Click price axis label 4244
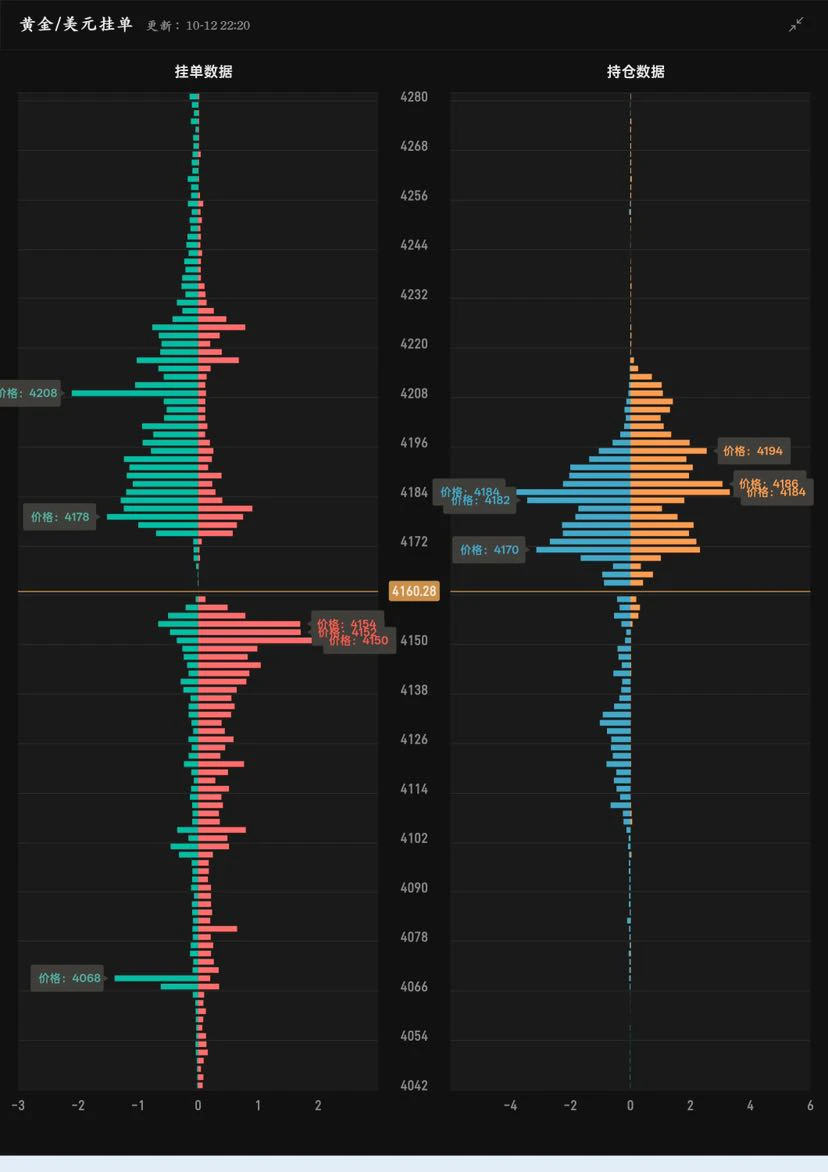Screen dimensions: 828x1172 (414, 245)
